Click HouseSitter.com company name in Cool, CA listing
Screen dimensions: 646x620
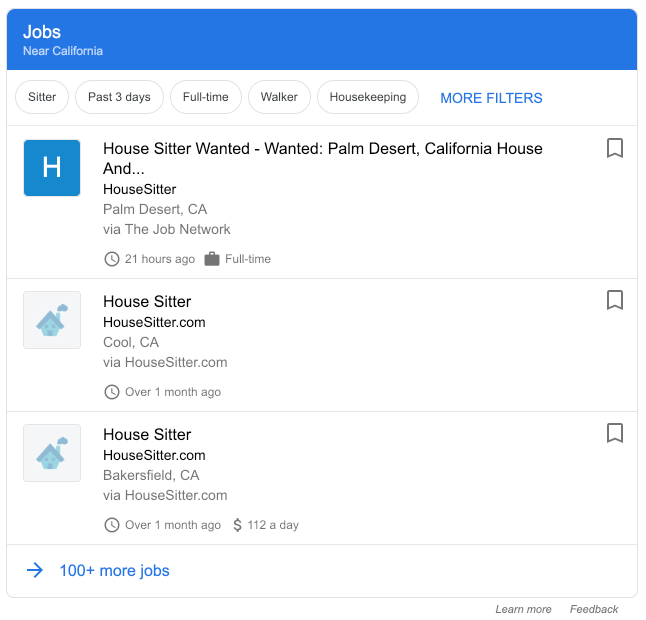click(154, 322)
